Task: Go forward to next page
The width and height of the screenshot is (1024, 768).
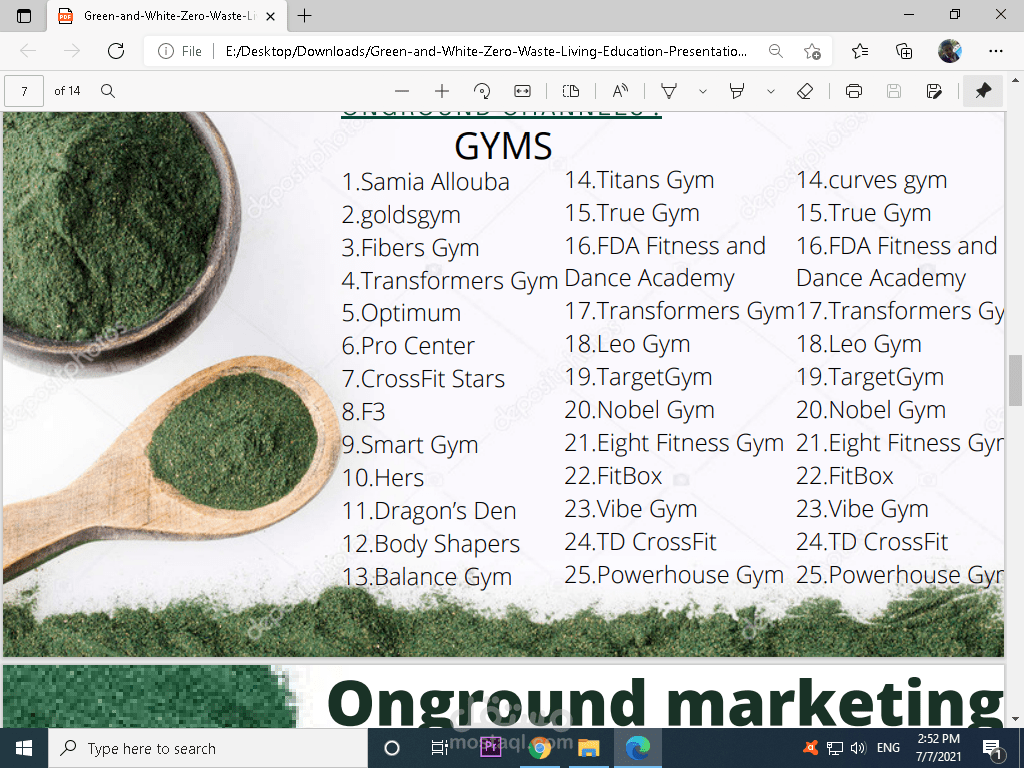Action: pos(72,51)
